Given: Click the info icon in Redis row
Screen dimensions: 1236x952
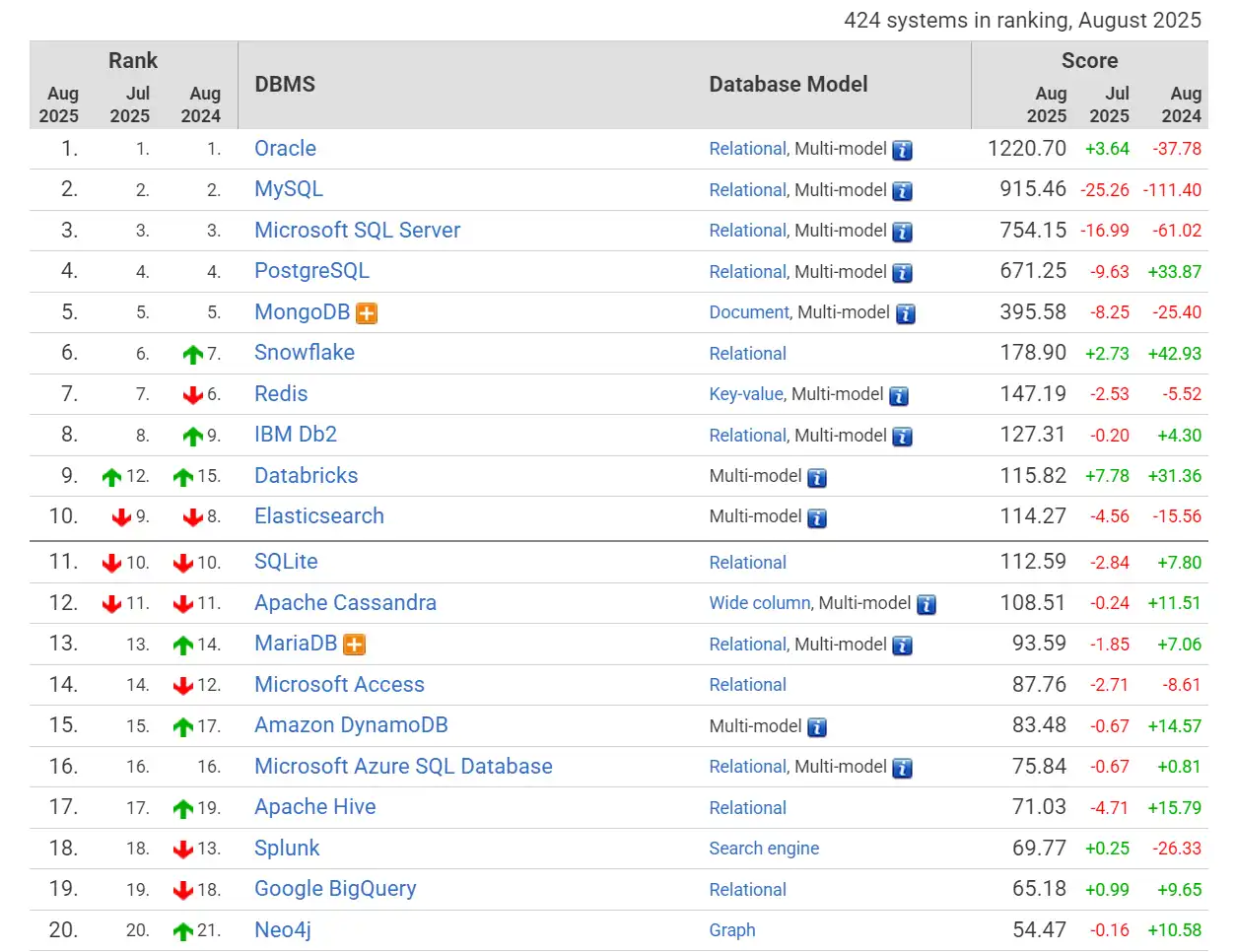Looking at the screenshot, I should point(899,396).
